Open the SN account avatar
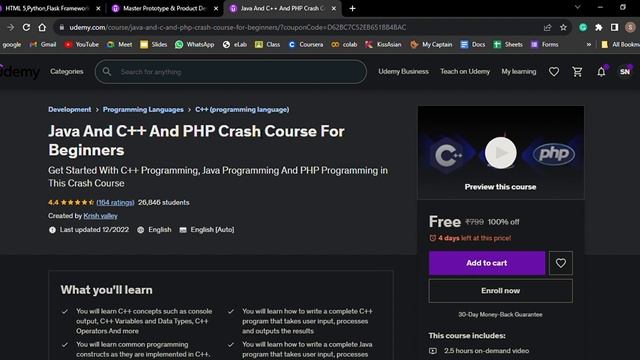640x360 pixels. click(625, 72)
